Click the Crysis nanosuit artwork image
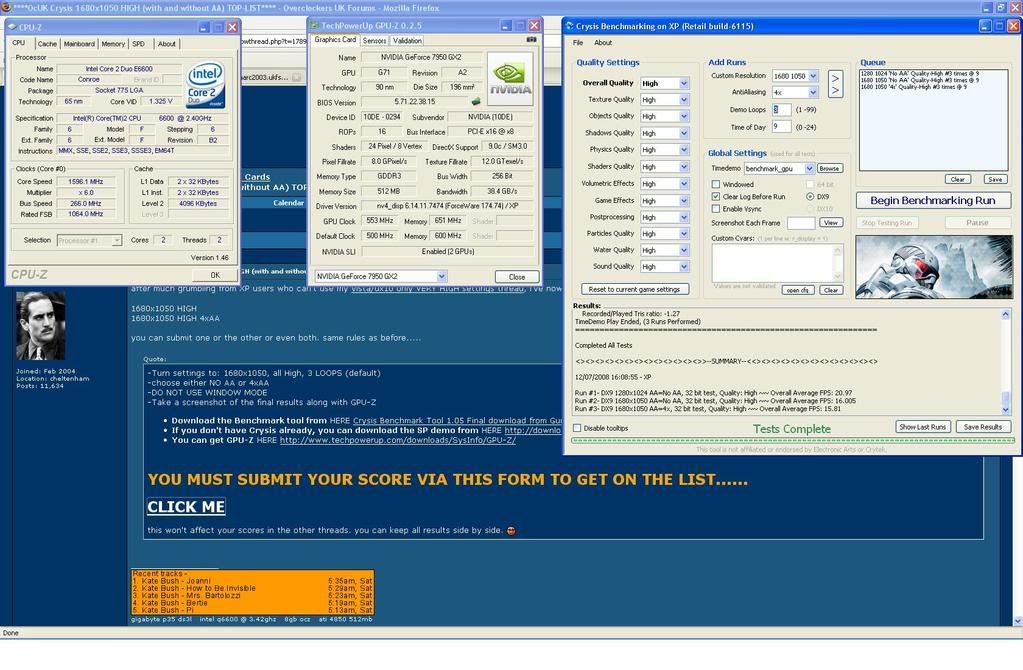 [x=934, y=267]
